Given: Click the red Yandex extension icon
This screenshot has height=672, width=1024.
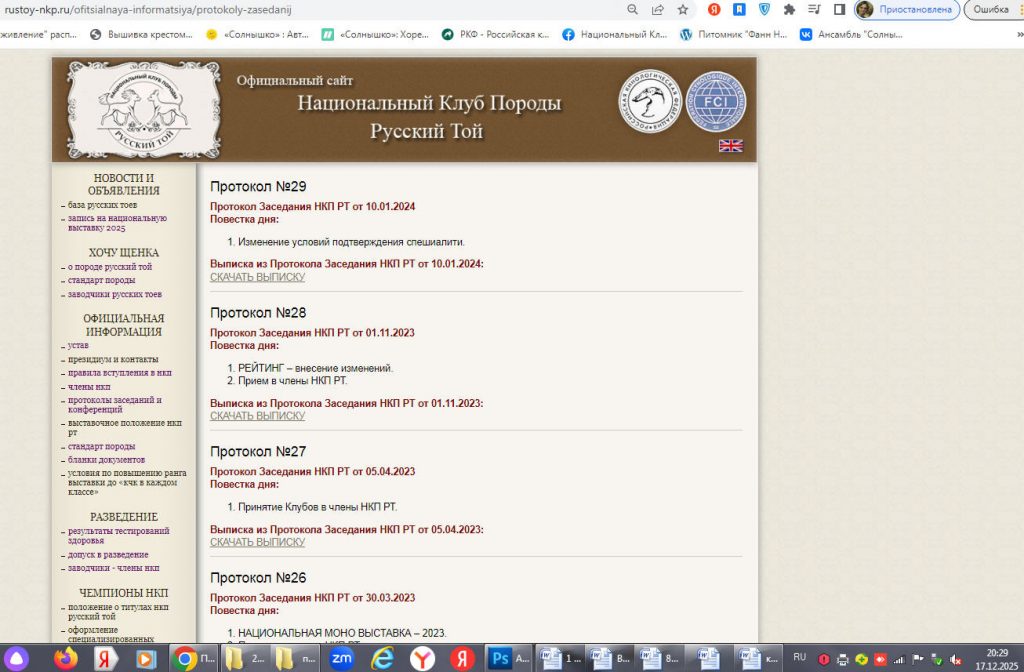Looking at the screenshot, I should tap(714, 9).
